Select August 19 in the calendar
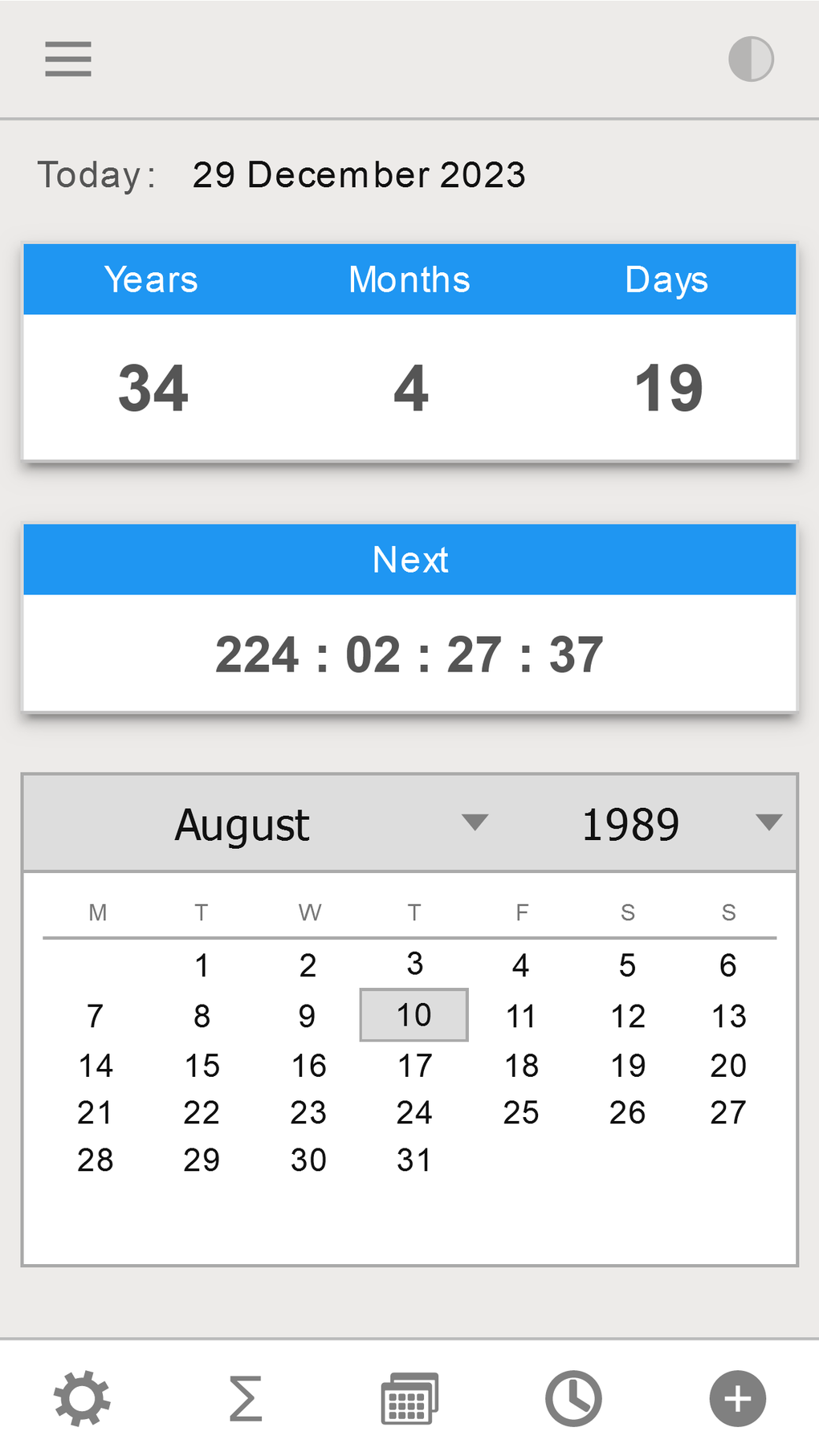Viewport: 819px width, 1456px height. (x=629, y=1065)
